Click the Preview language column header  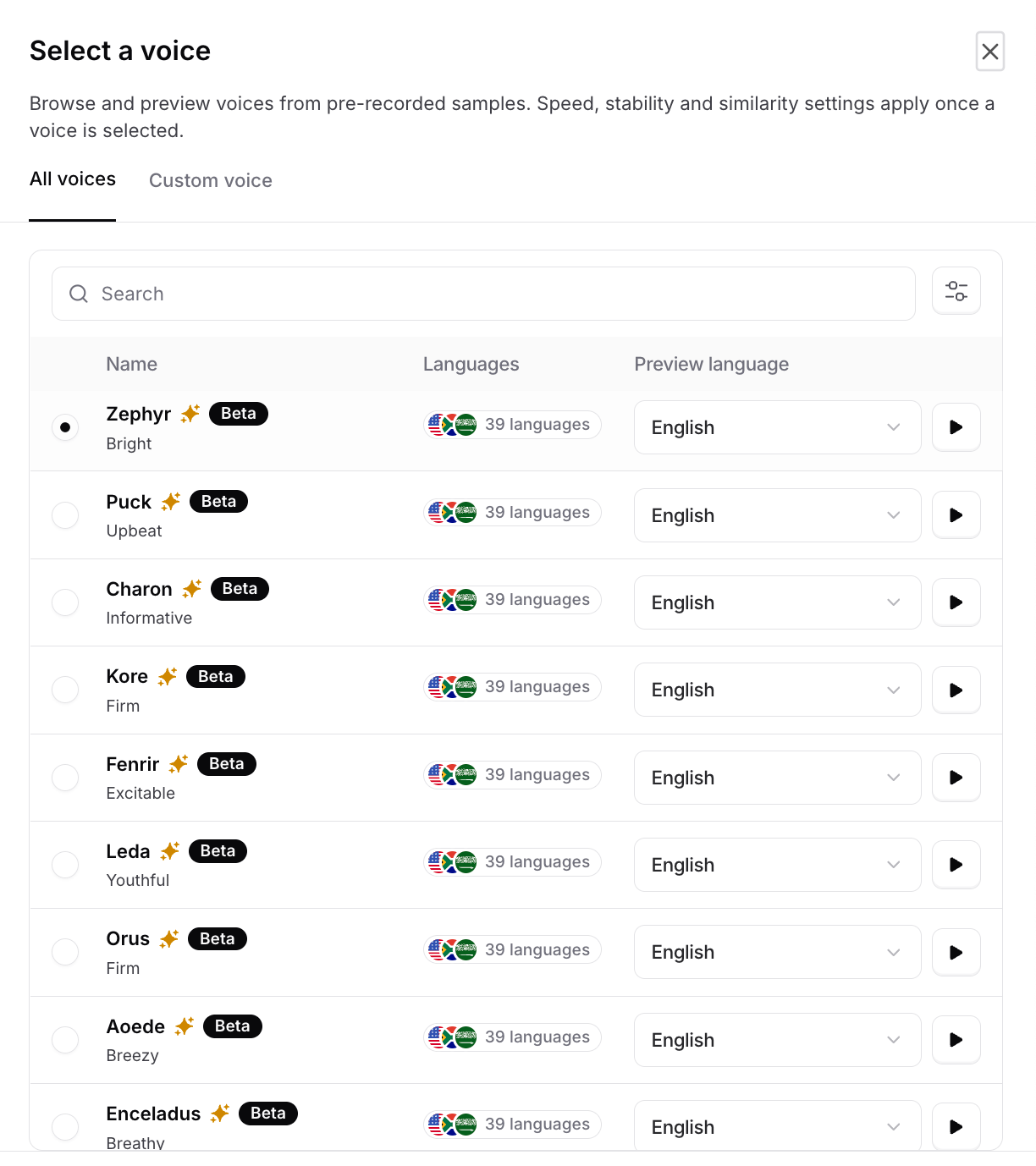[712, 364]
